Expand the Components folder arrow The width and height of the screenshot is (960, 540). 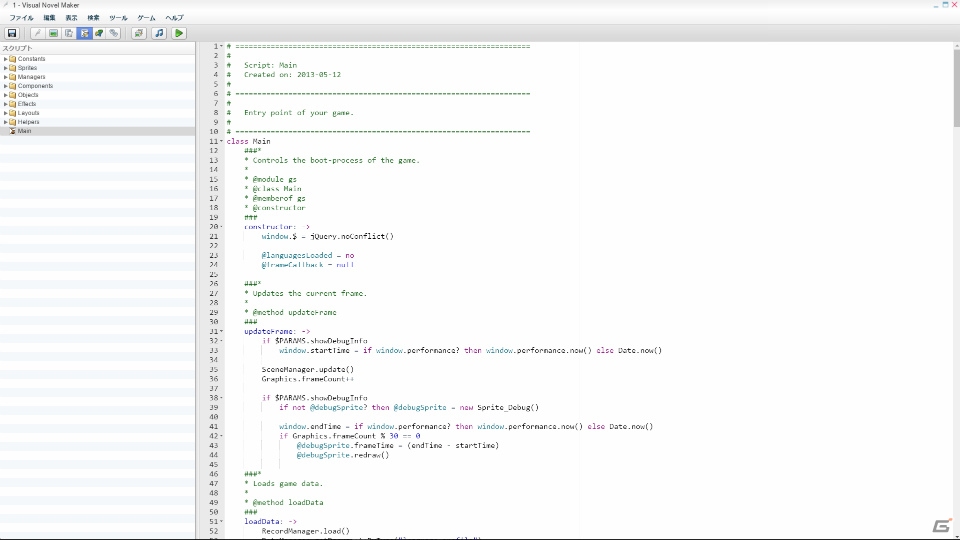coord(6,86)
